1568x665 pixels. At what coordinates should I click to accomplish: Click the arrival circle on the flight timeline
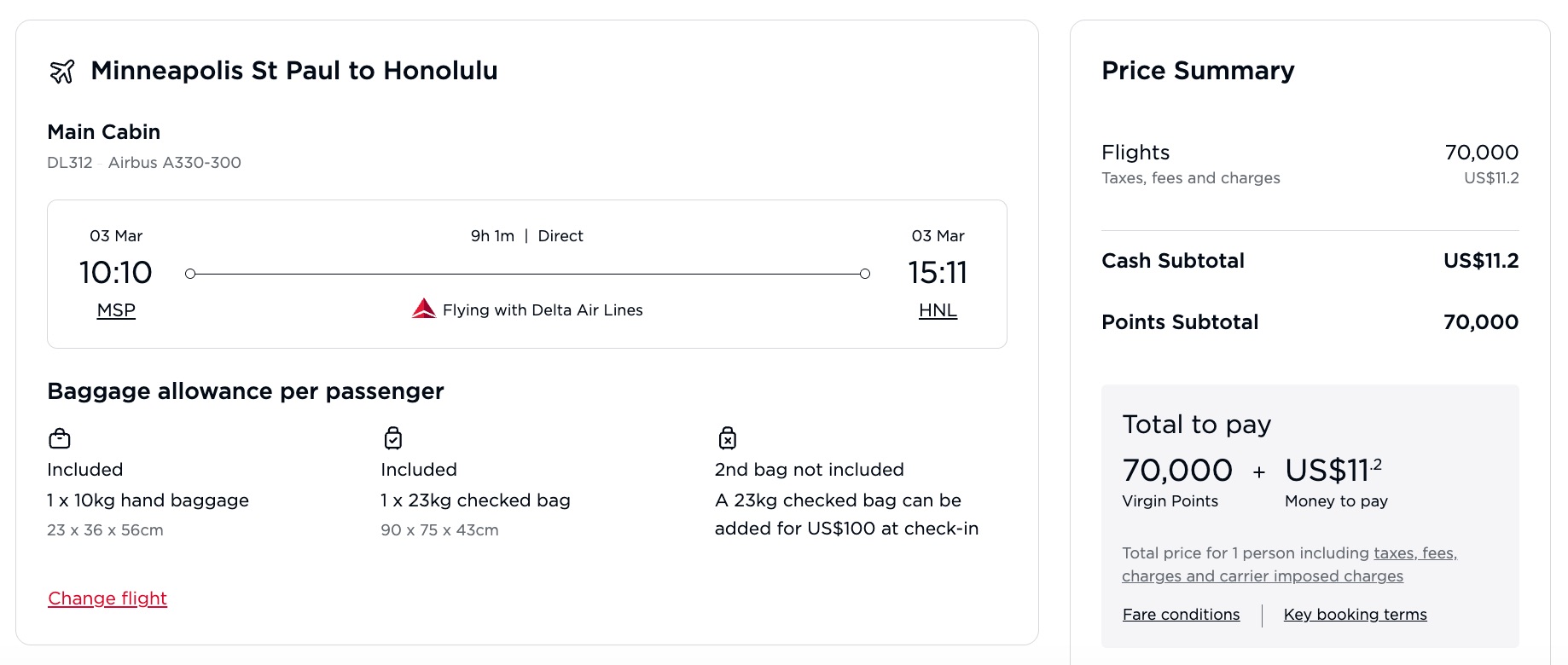(864, 273)
